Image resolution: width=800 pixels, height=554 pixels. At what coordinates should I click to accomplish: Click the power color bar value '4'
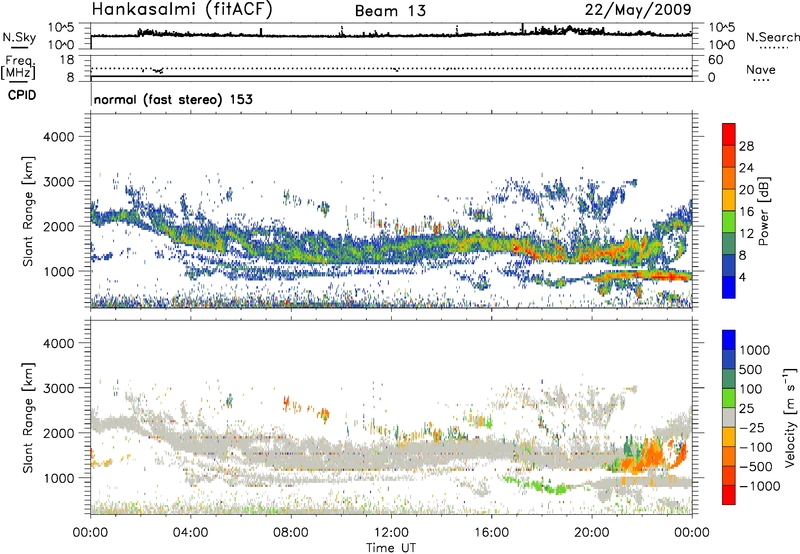(742, 277)
